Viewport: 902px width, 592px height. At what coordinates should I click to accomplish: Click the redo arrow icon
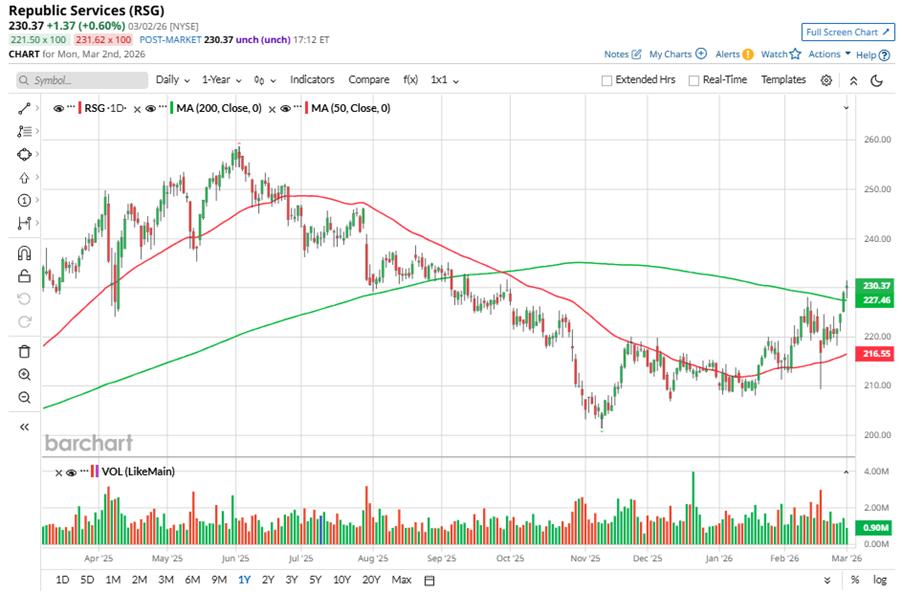pyautogui.click(x=24, y=322)
